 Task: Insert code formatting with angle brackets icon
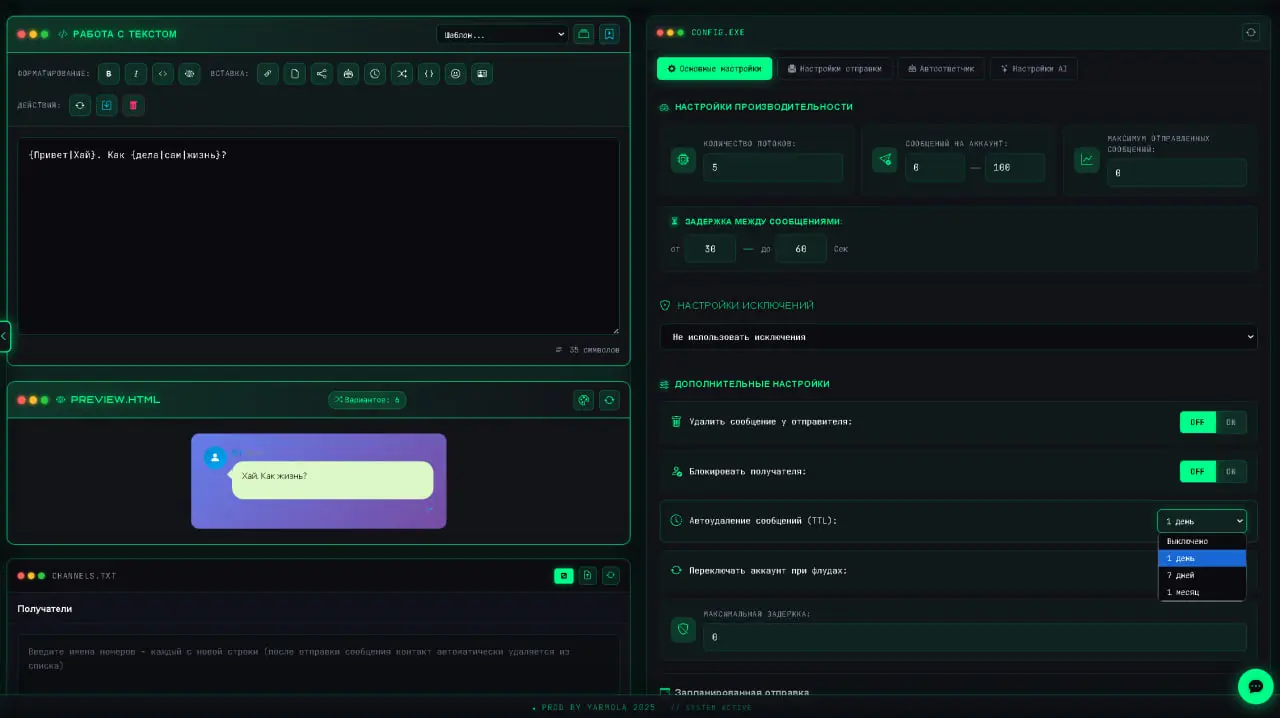click(x=162, y=73)
